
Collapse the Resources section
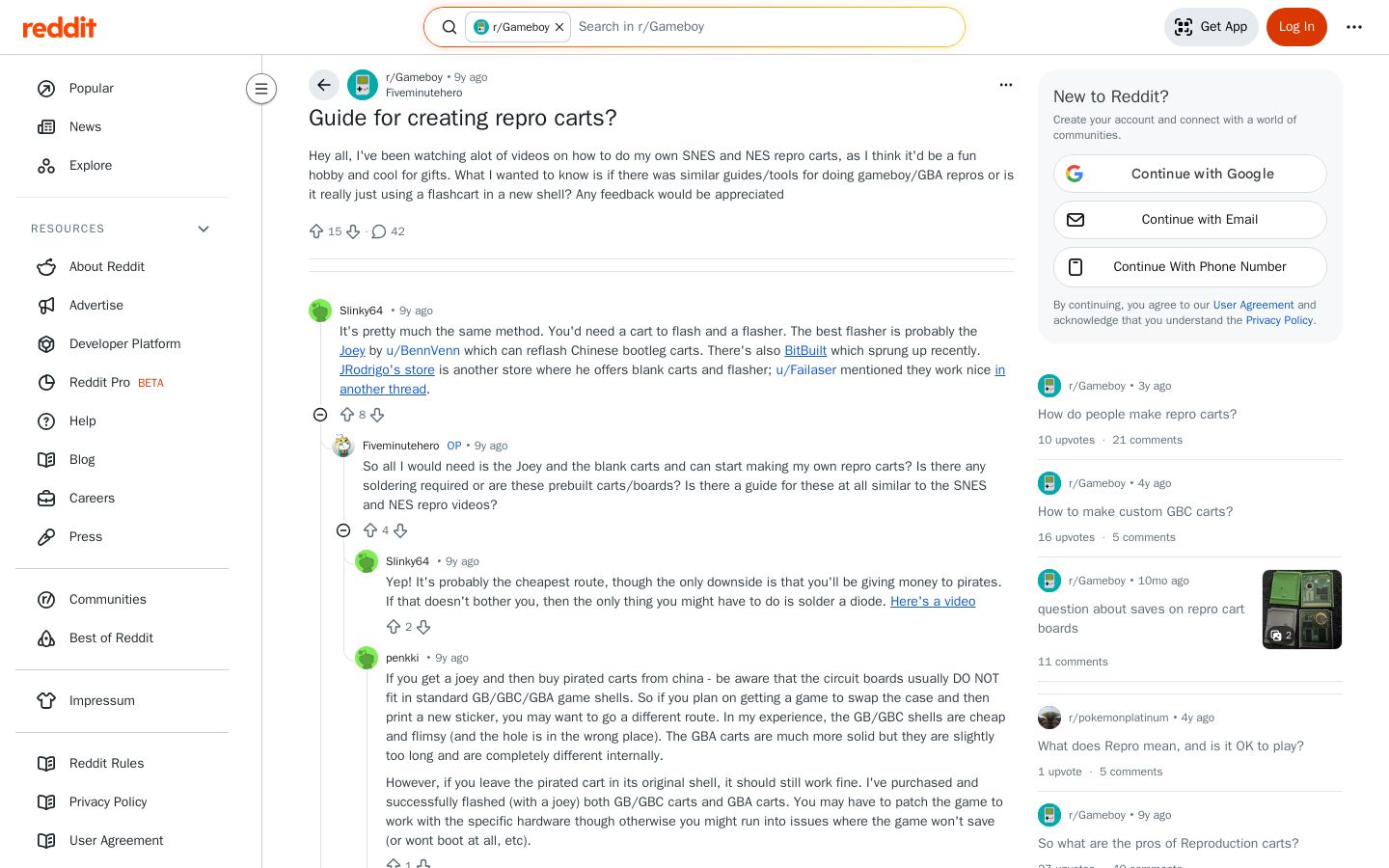pos(204,229)
